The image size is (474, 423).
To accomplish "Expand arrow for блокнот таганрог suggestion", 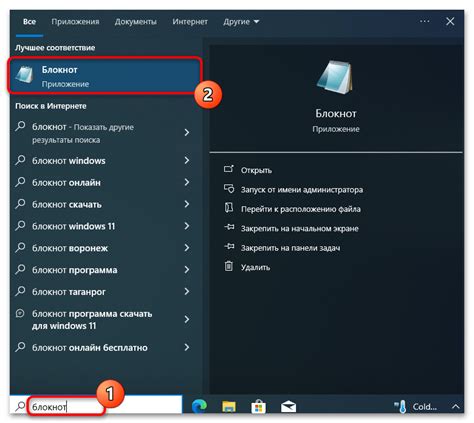I will point(187,291).
